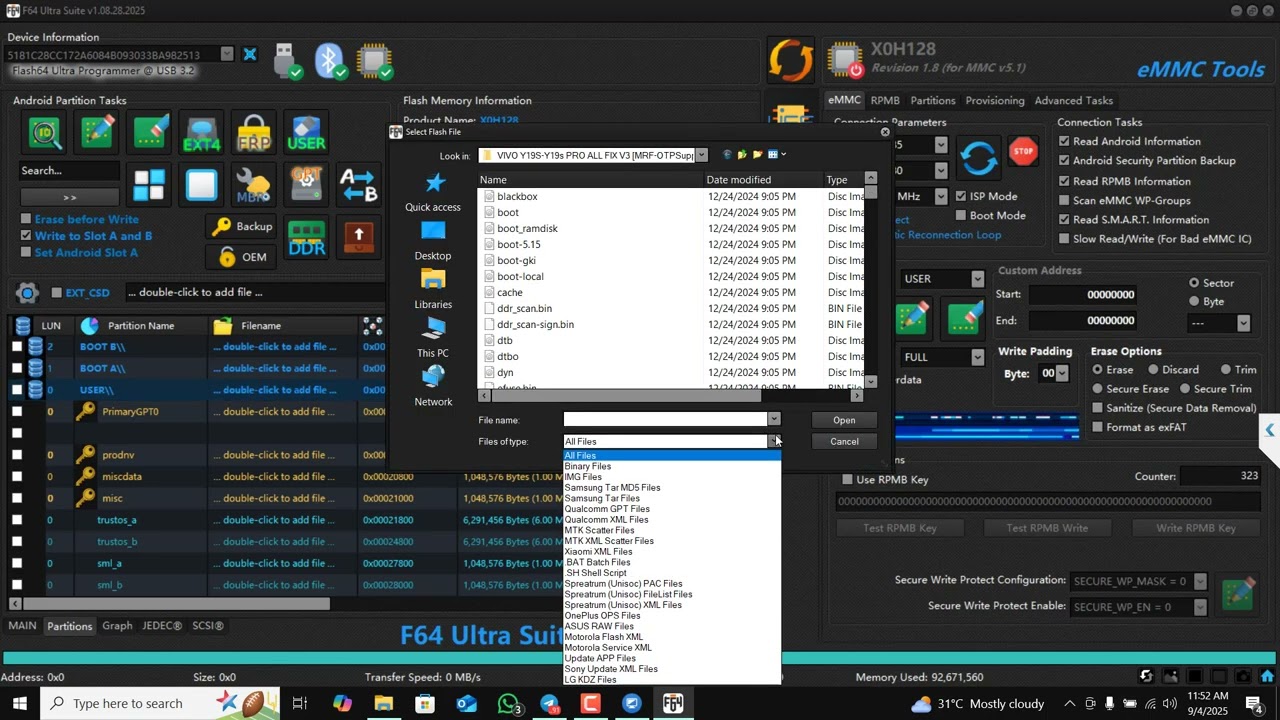This screenshot has height=720, width=1280.
Task: Open the Advanced Tasks tab
Action: [1073, 100]
